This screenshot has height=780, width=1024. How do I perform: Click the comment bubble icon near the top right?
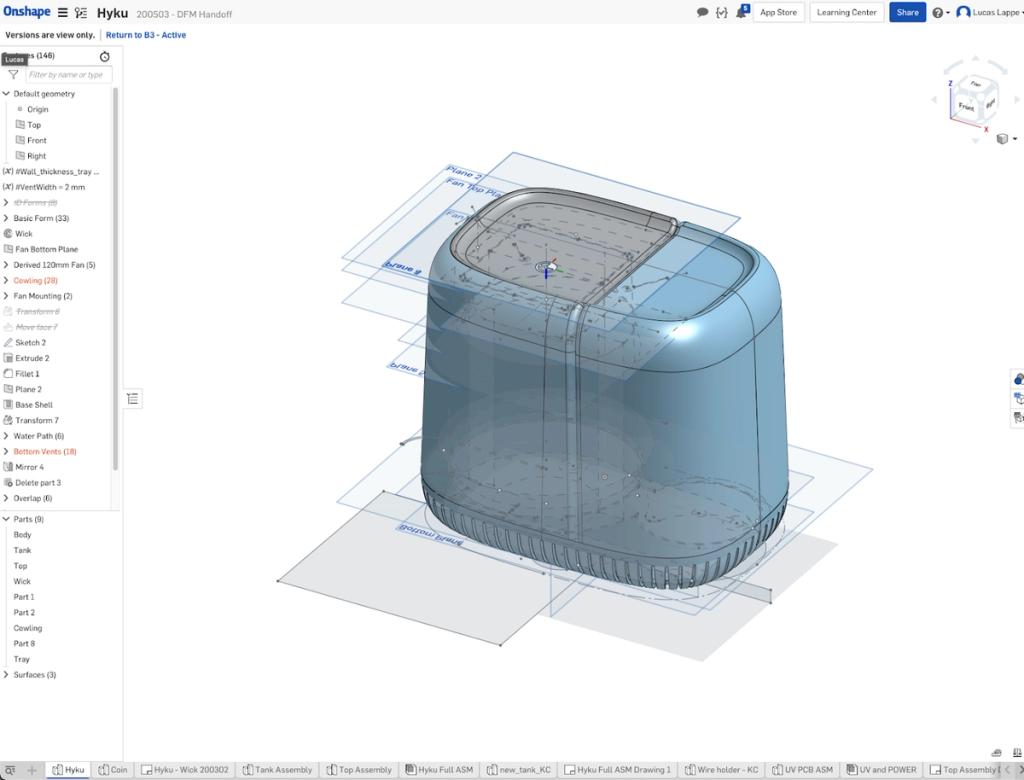pyautogui.click(x=701, y=12)
